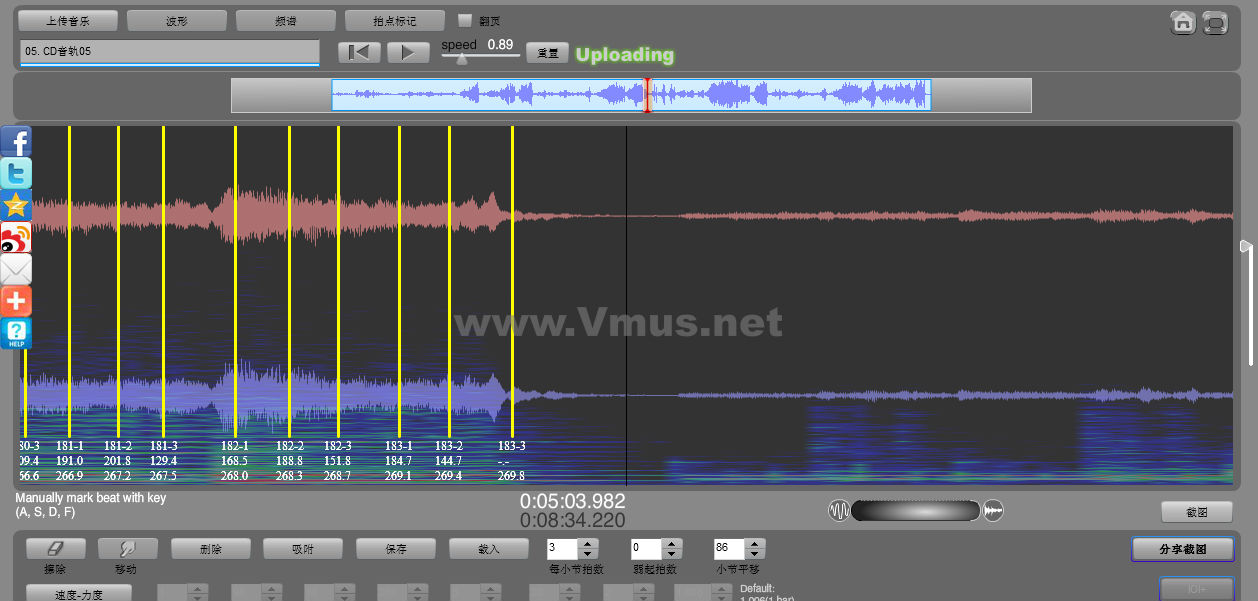Click the 上传音乐 upload music button
Viewport: 1258px width, 601px height.
68,20
